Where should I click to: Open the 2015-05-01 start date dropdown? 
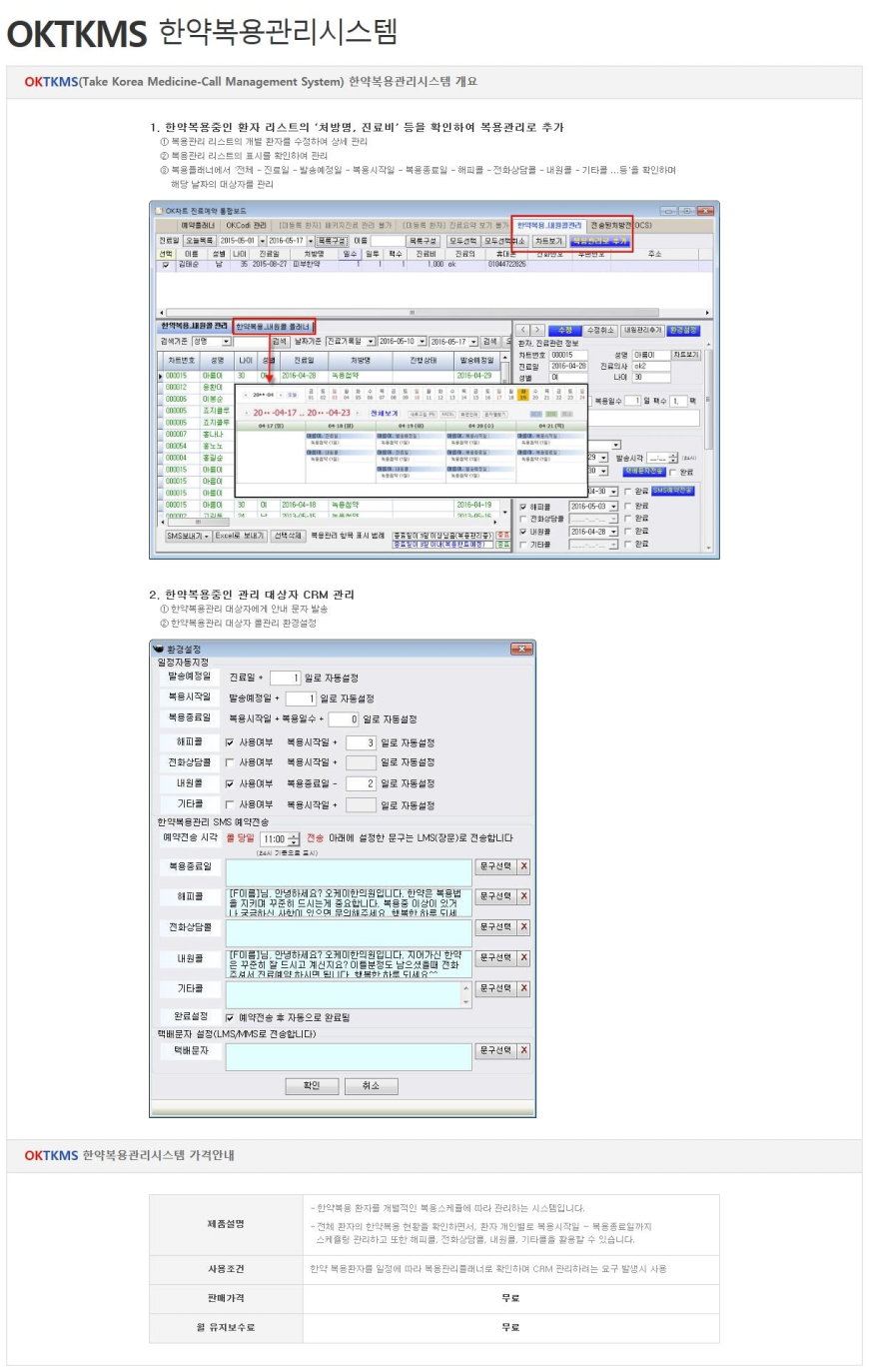(x=263, y=241)
